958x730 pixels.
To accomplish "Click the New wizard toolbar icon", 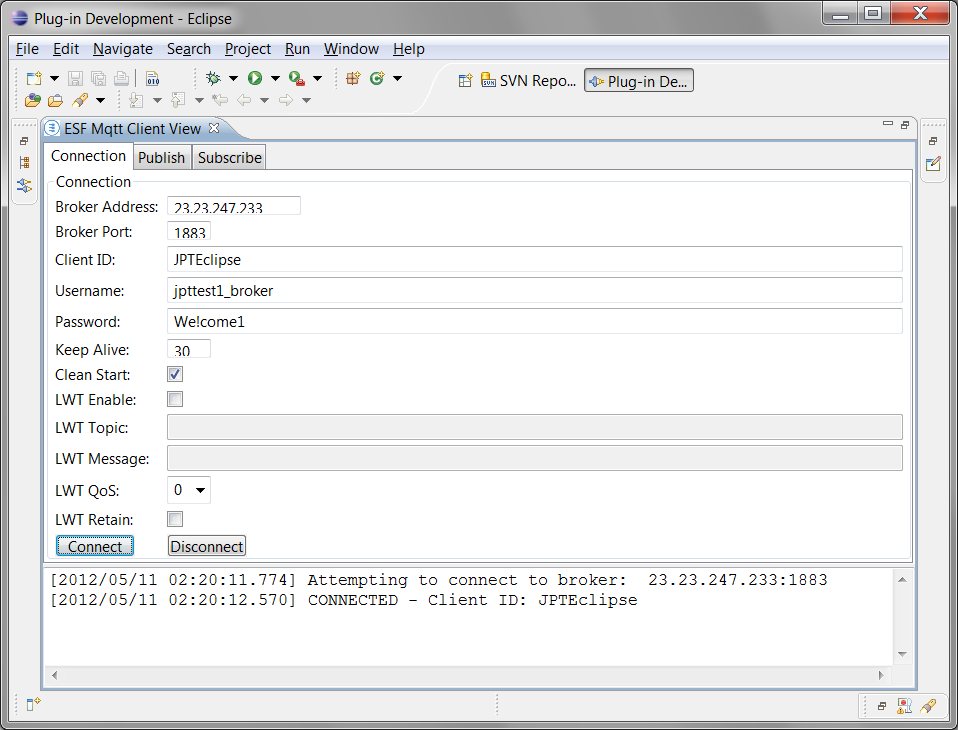I will pyautogui.click(x=34, y=78).
